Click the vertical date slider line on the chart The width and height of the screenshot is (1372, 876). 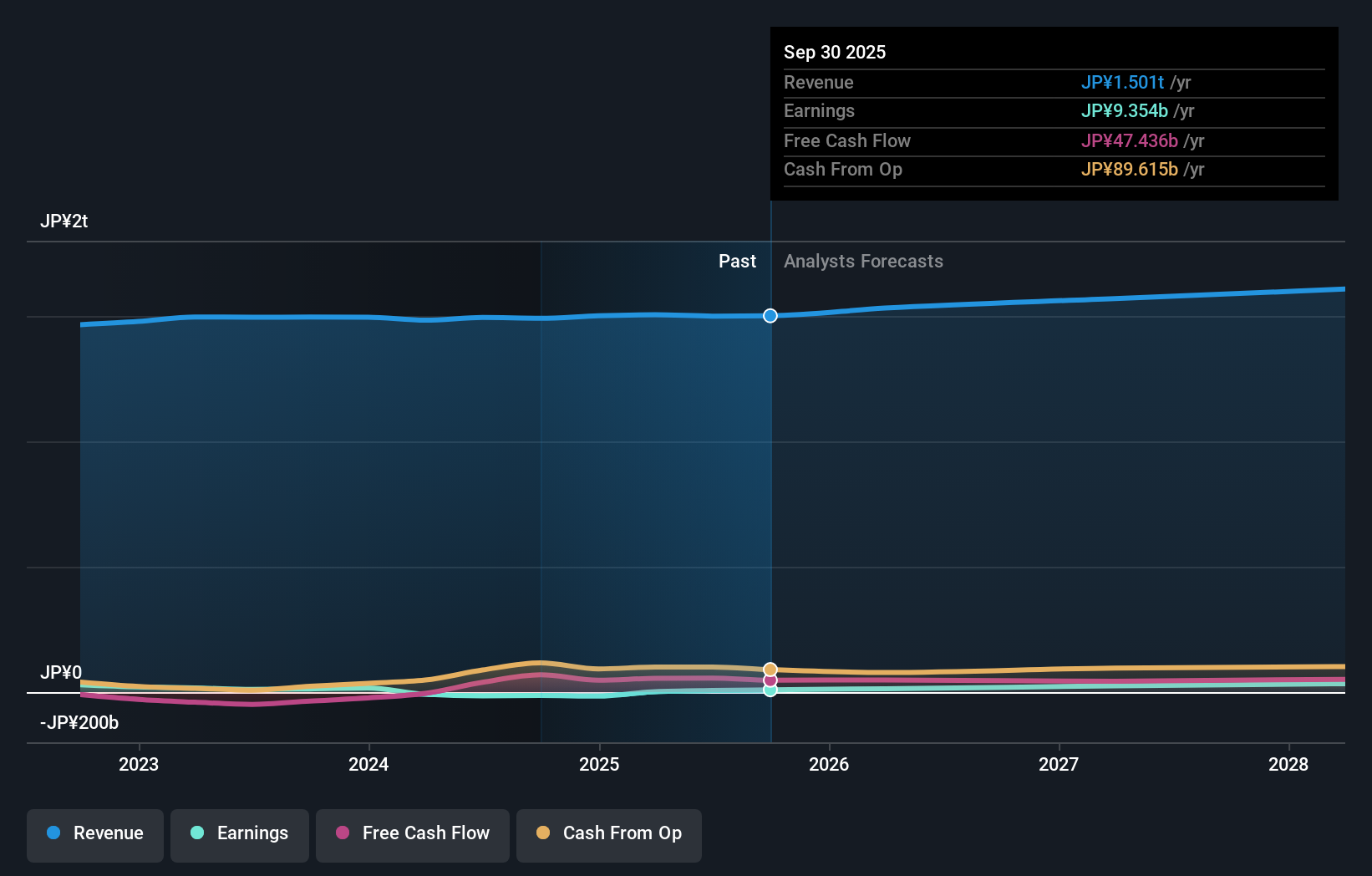coord(770,502)
